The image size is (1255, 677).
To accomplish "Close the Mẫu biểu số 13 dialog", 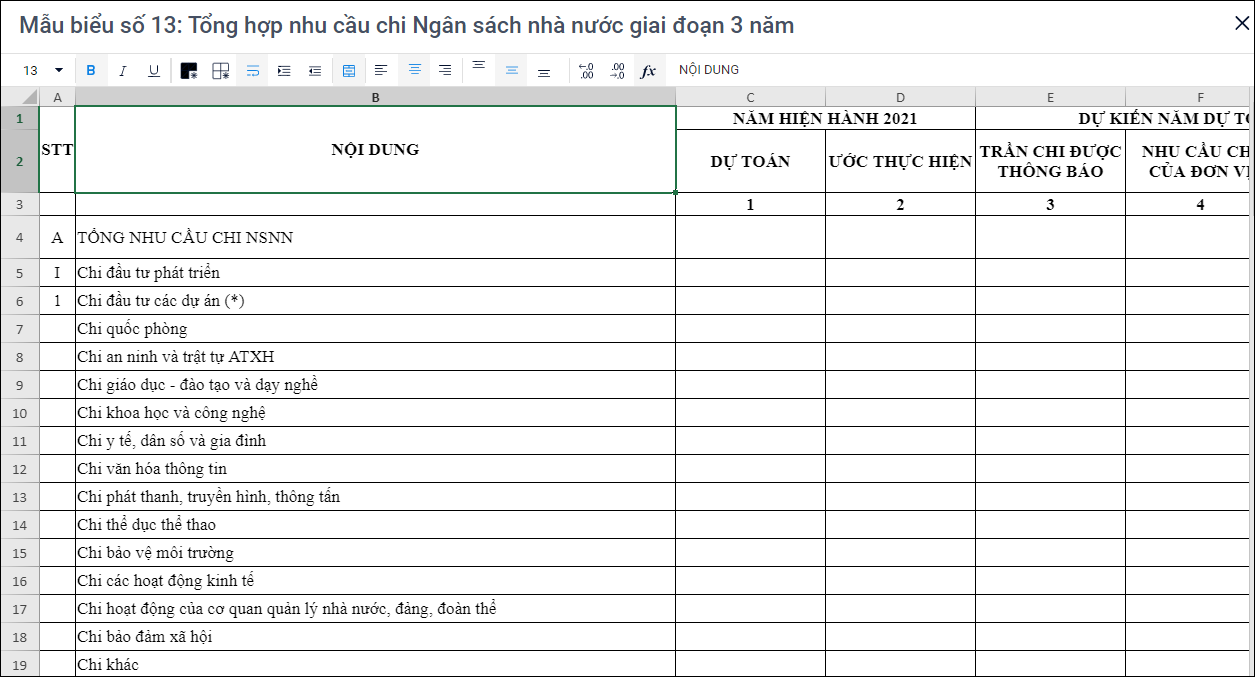I will [1241, 24].
